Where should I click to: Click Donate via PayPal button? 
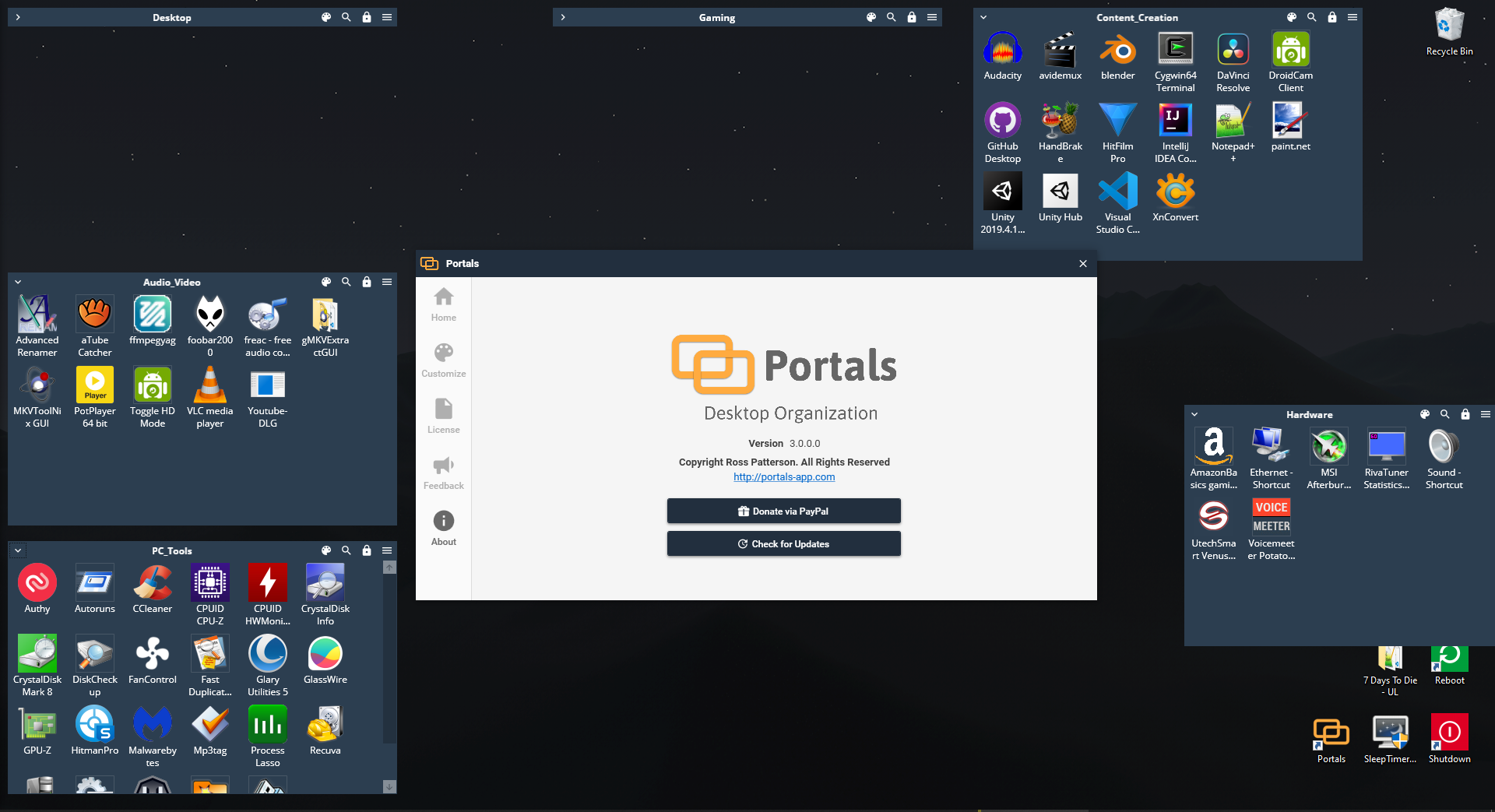(x=783, y=511)
